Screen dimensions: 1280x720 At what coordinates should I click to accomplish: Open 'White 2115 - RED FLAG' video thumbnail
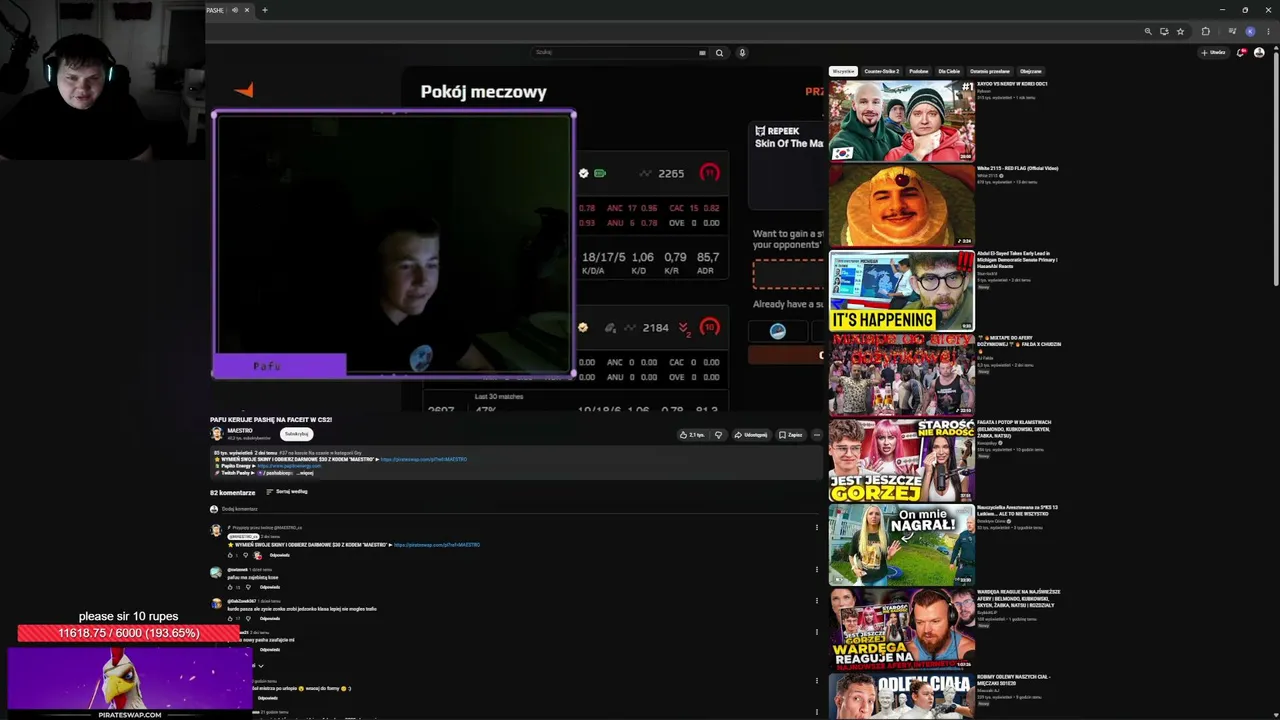coord(901,205)
